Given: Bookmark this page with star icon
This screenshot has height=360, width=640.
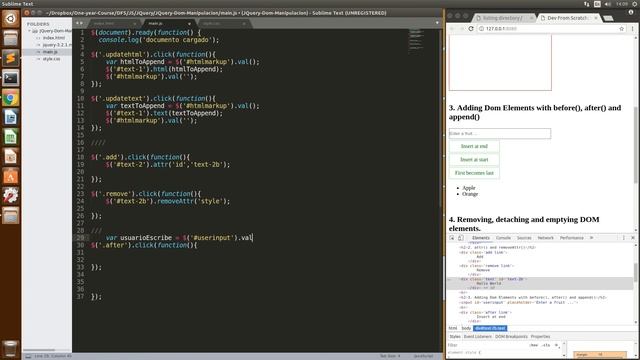Looking at the screenshot, I should 621,29.
